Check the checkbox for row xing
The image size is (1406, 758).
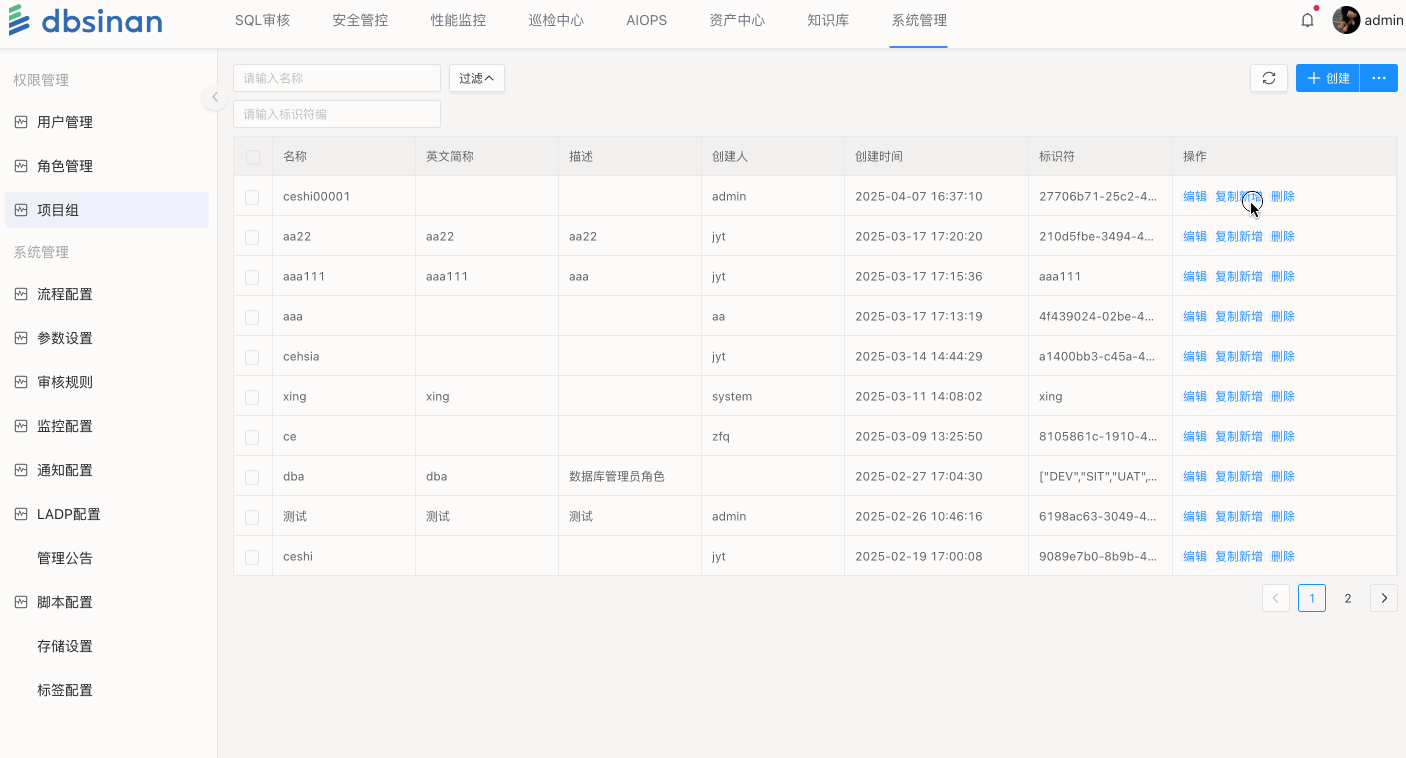pyautogui.click(x=252, y=397)
